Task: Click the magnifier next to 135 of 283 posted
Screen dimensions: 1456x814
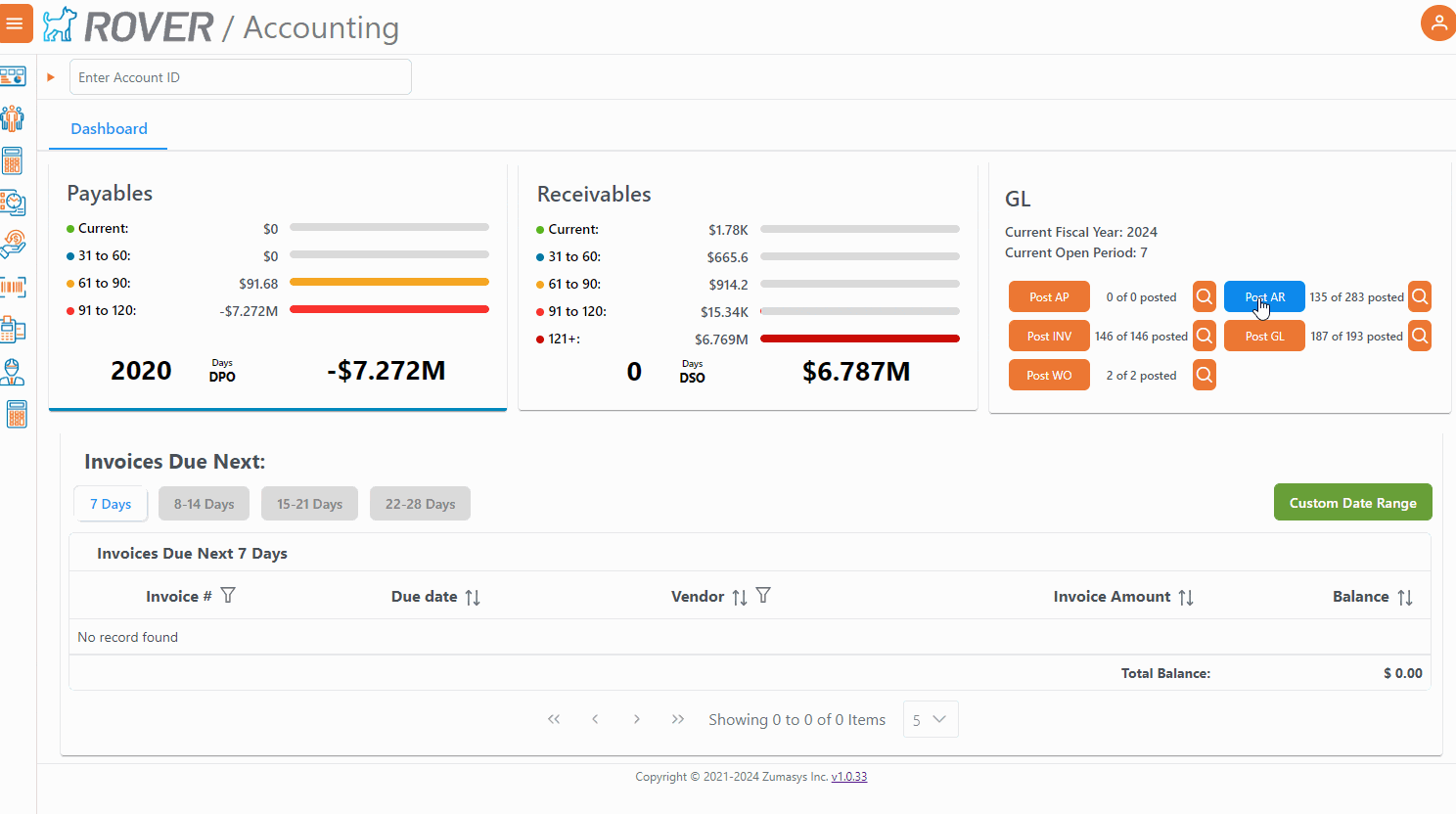Action: coord(1420,296)
